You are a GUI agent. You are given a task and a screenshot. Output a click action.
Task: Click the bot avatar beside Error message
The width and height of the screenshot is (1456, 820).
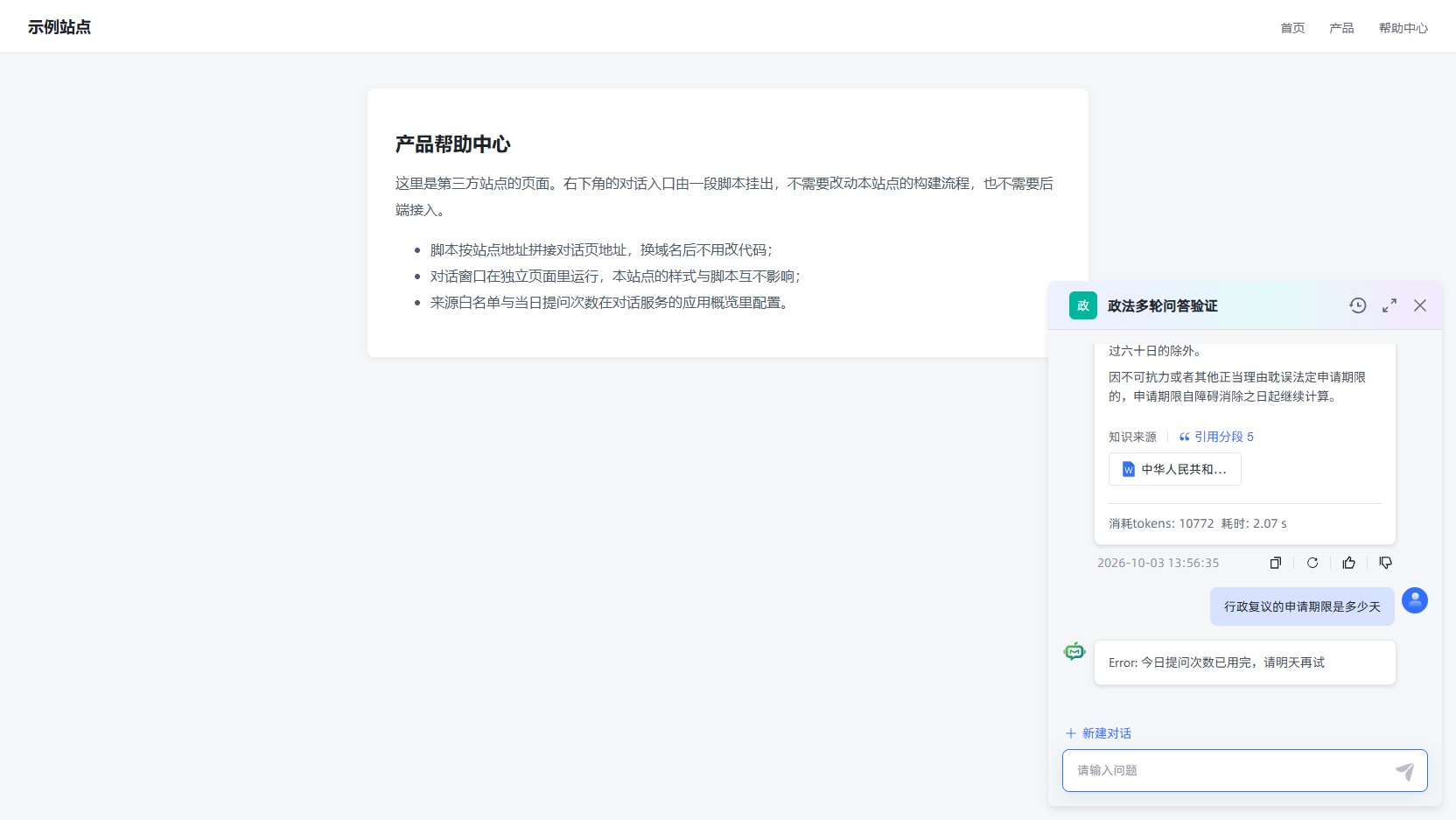tap(1074, 651)
